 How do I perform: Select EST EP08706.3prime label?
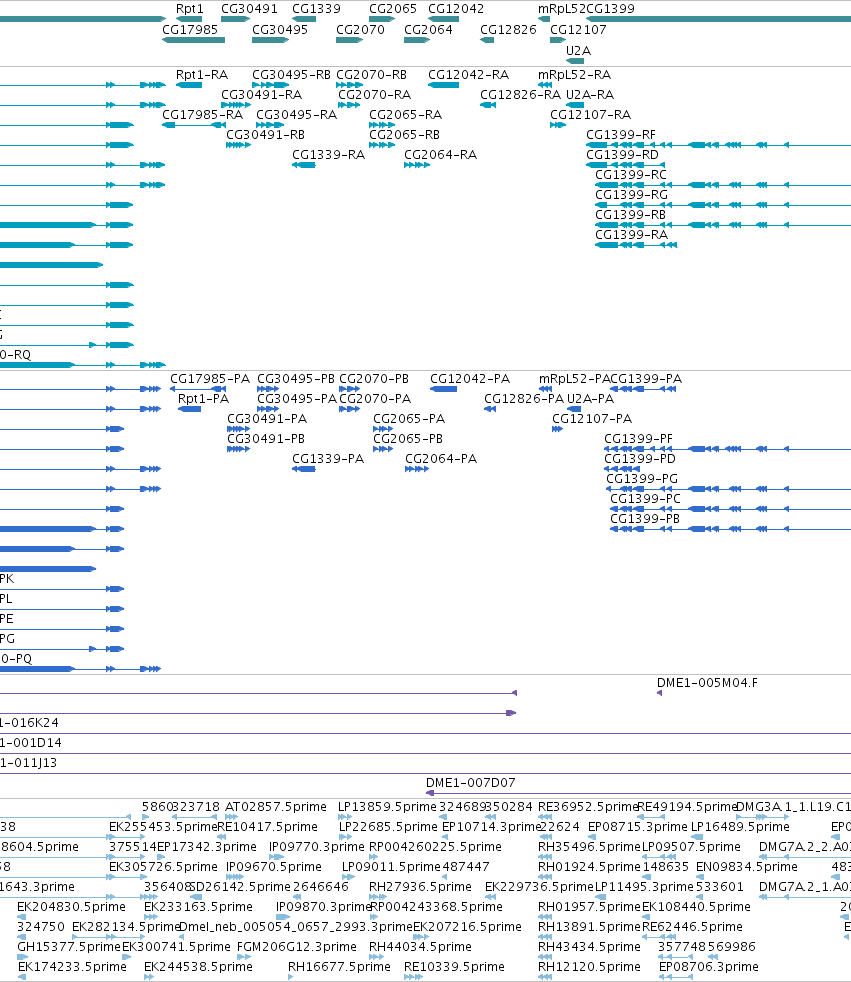click(x=708, y=967)
